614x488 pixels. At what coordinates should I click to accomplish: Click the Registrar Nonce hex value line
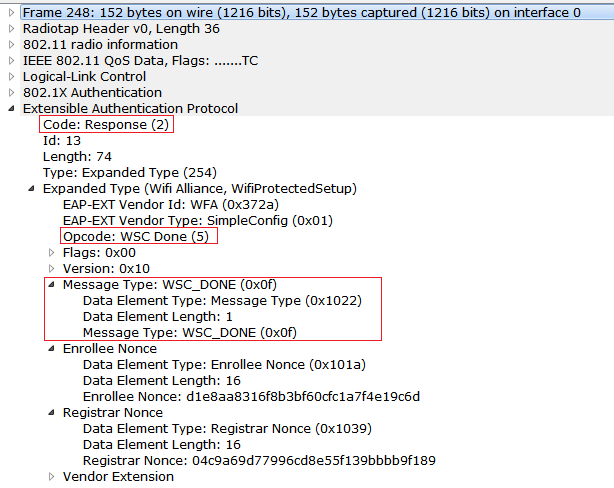[259, 461]
